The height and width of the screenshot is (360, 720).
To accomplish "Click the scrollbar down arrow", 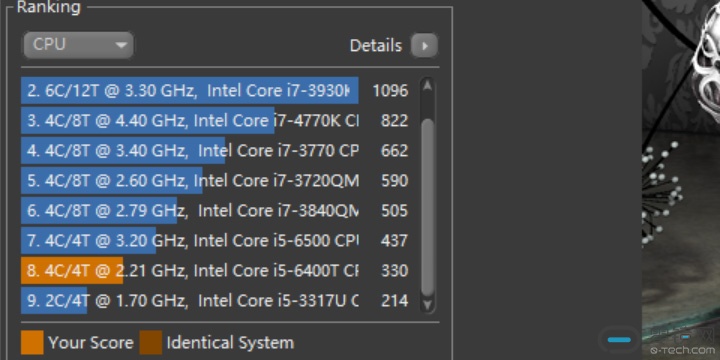I will 428,304.
